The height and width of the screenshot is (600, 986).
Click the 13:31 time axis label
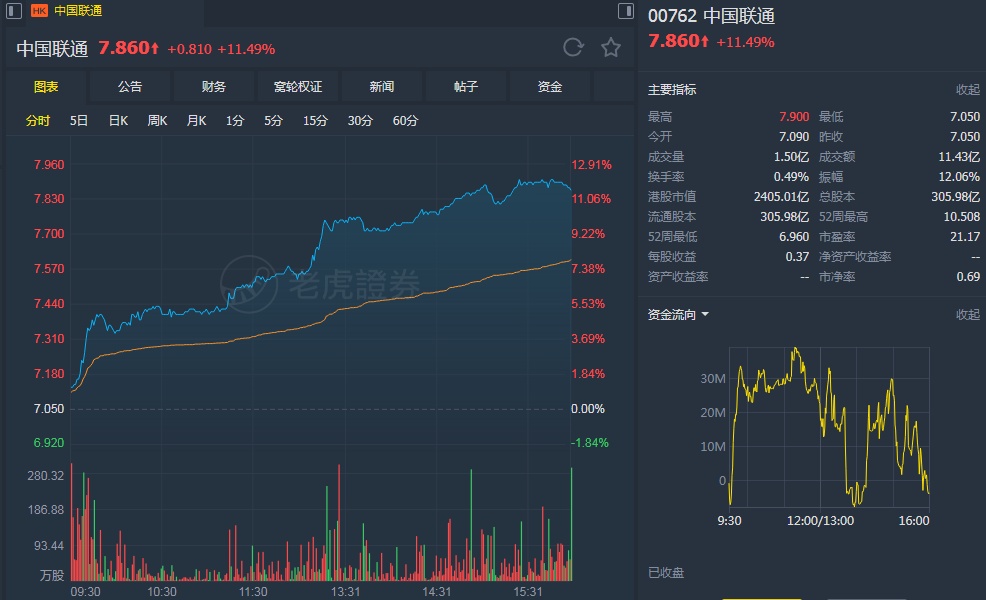[x=345, y=592]
